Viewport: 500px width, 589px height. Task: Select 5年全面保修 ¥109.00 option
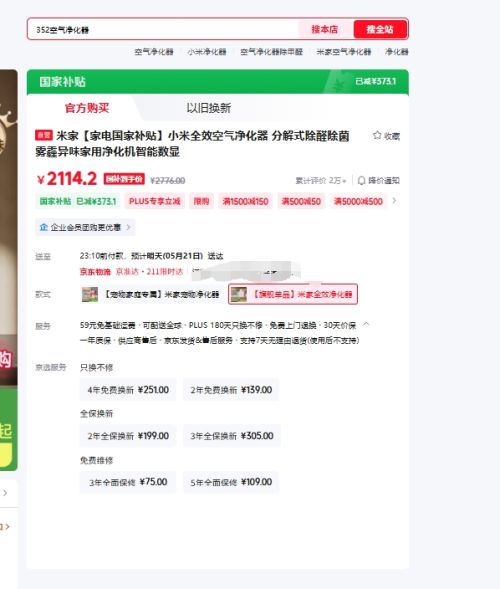[x=231, y=482]
